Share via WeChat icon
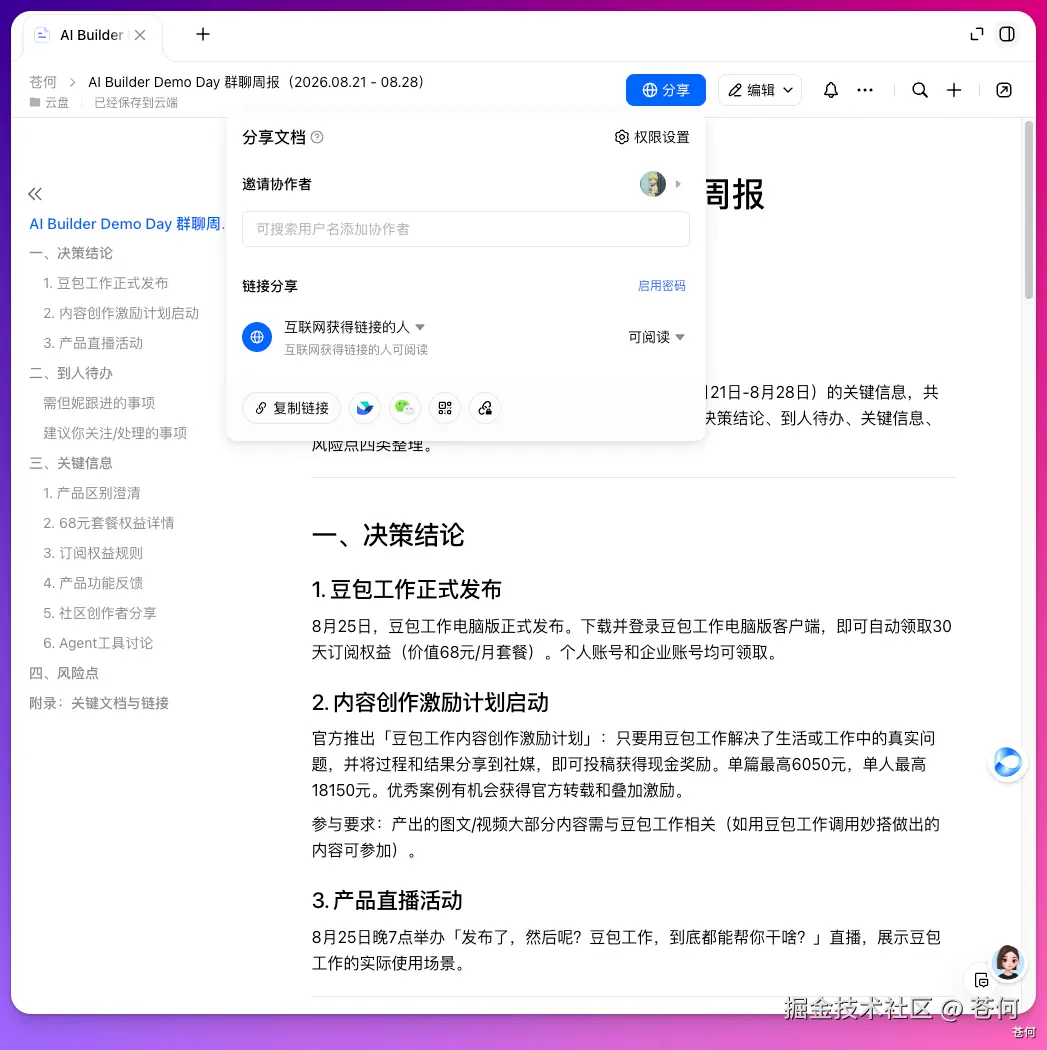Viewport: 1047px width, 1050px height. pyautogui.click(x=404, y=408)
